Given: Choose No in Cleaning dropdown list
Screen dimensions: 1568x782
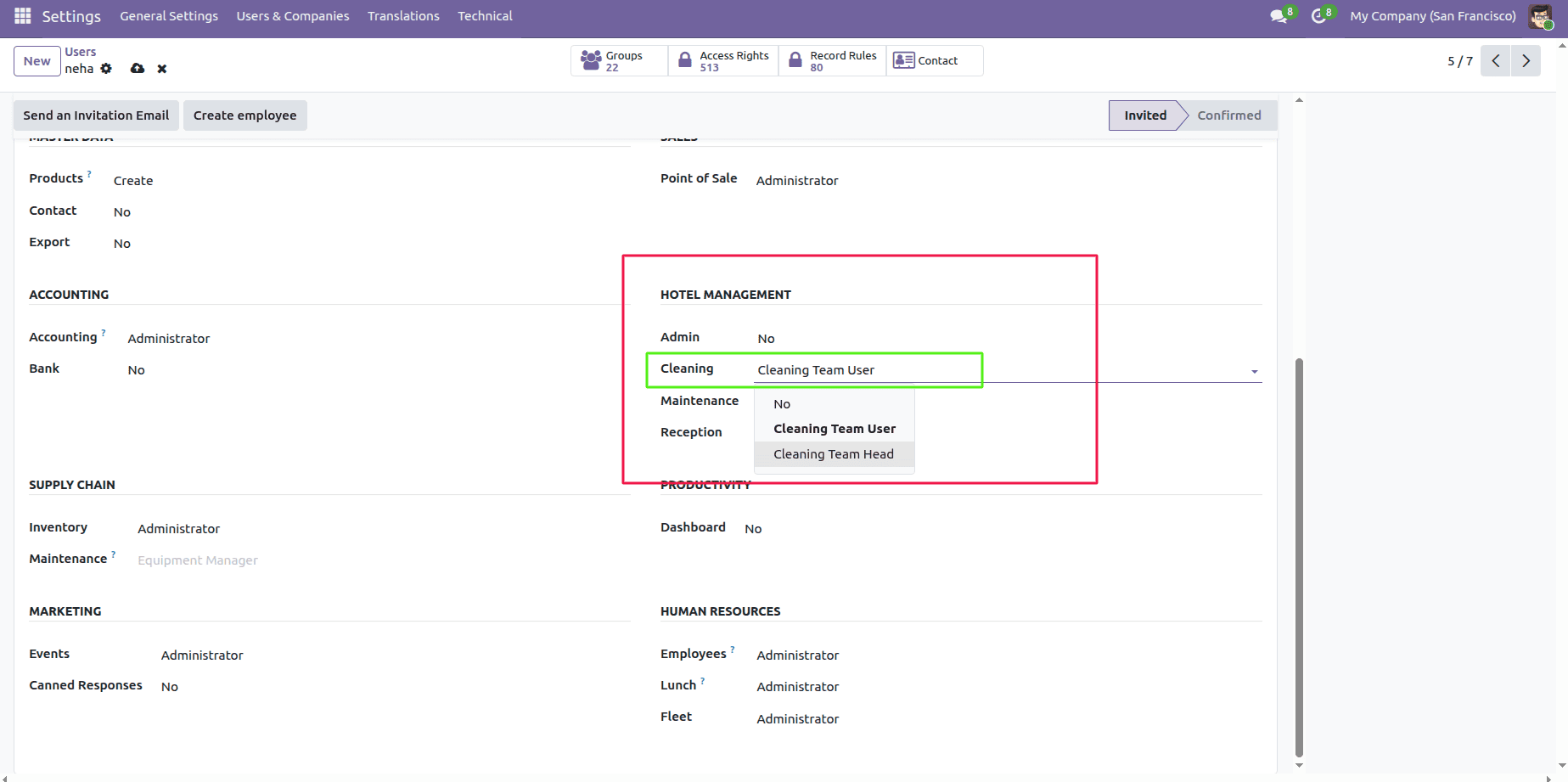Looking at the screenshot, I should point(835,404).
